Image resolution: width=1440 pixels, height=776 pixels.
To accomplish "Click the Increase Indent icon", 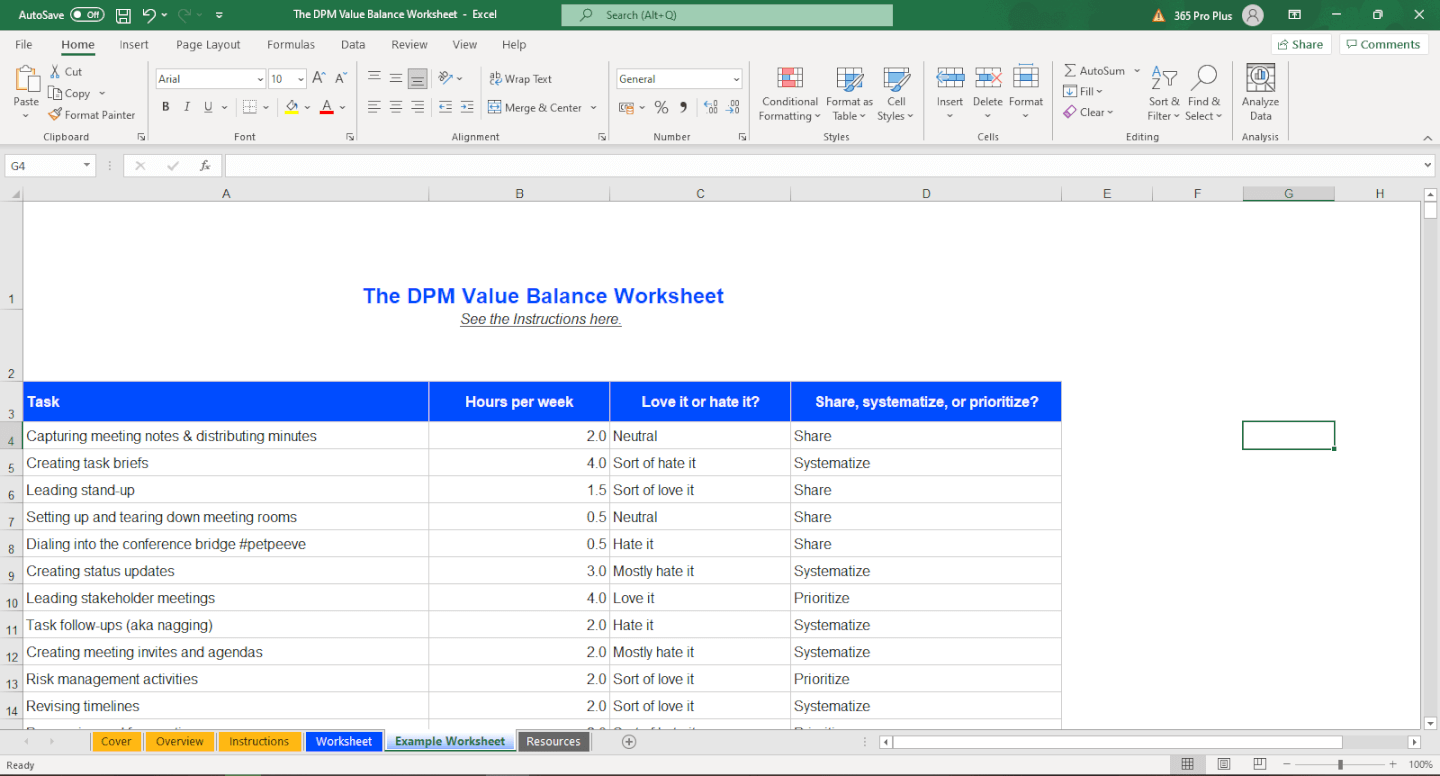I will pos(467,107).
